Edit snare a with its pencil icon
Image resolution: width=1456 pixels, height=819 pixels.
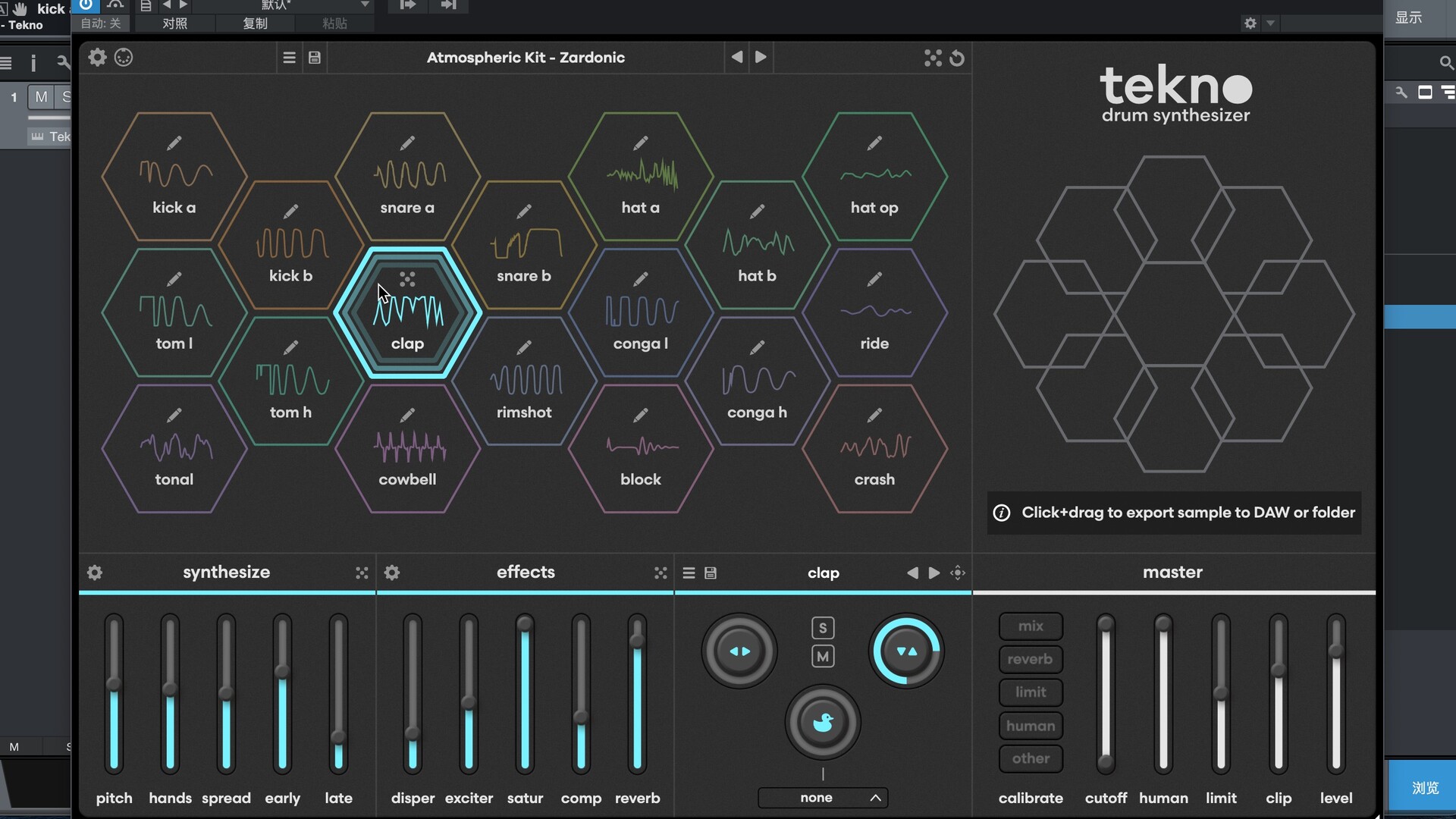pos(407,143)
